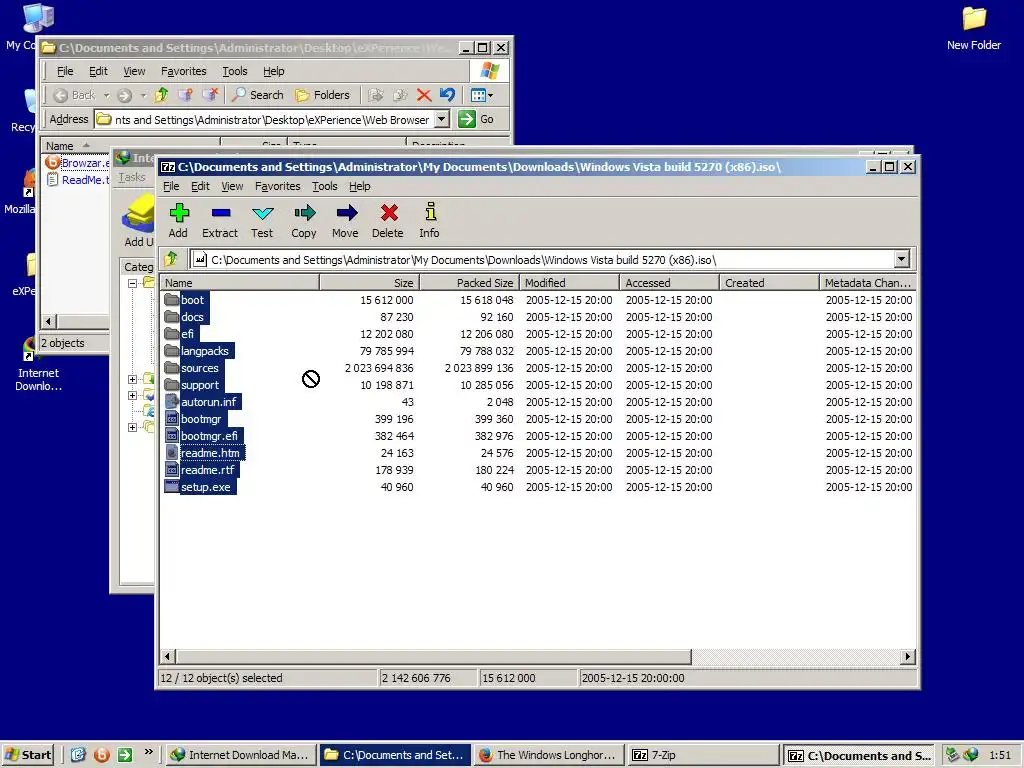Switch to Windows Longhorn browser taskbar button
This screenshot has width=1024, height=768.
548,755
